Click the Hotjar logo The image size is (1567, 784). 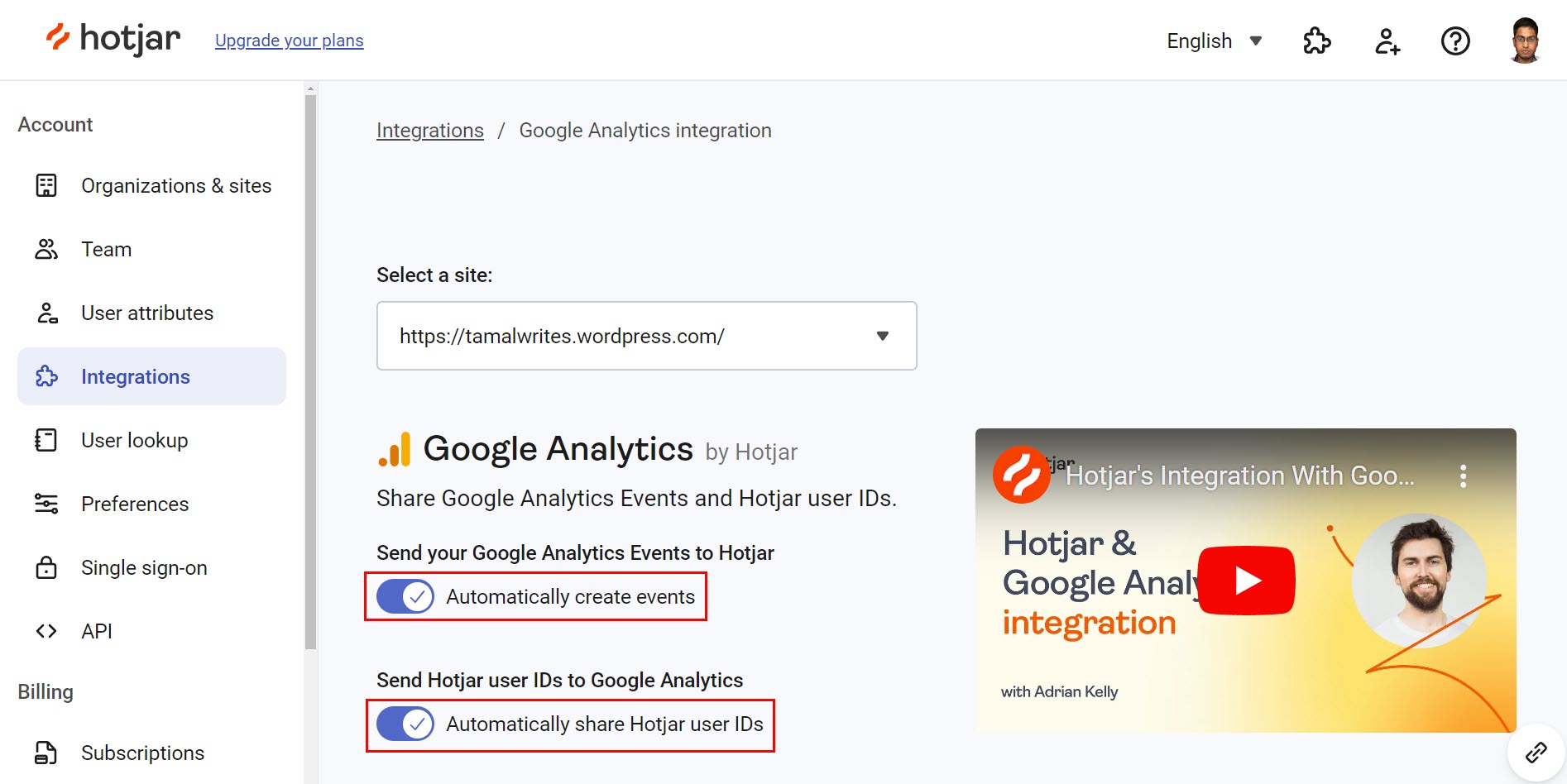[x=113, y=38]
